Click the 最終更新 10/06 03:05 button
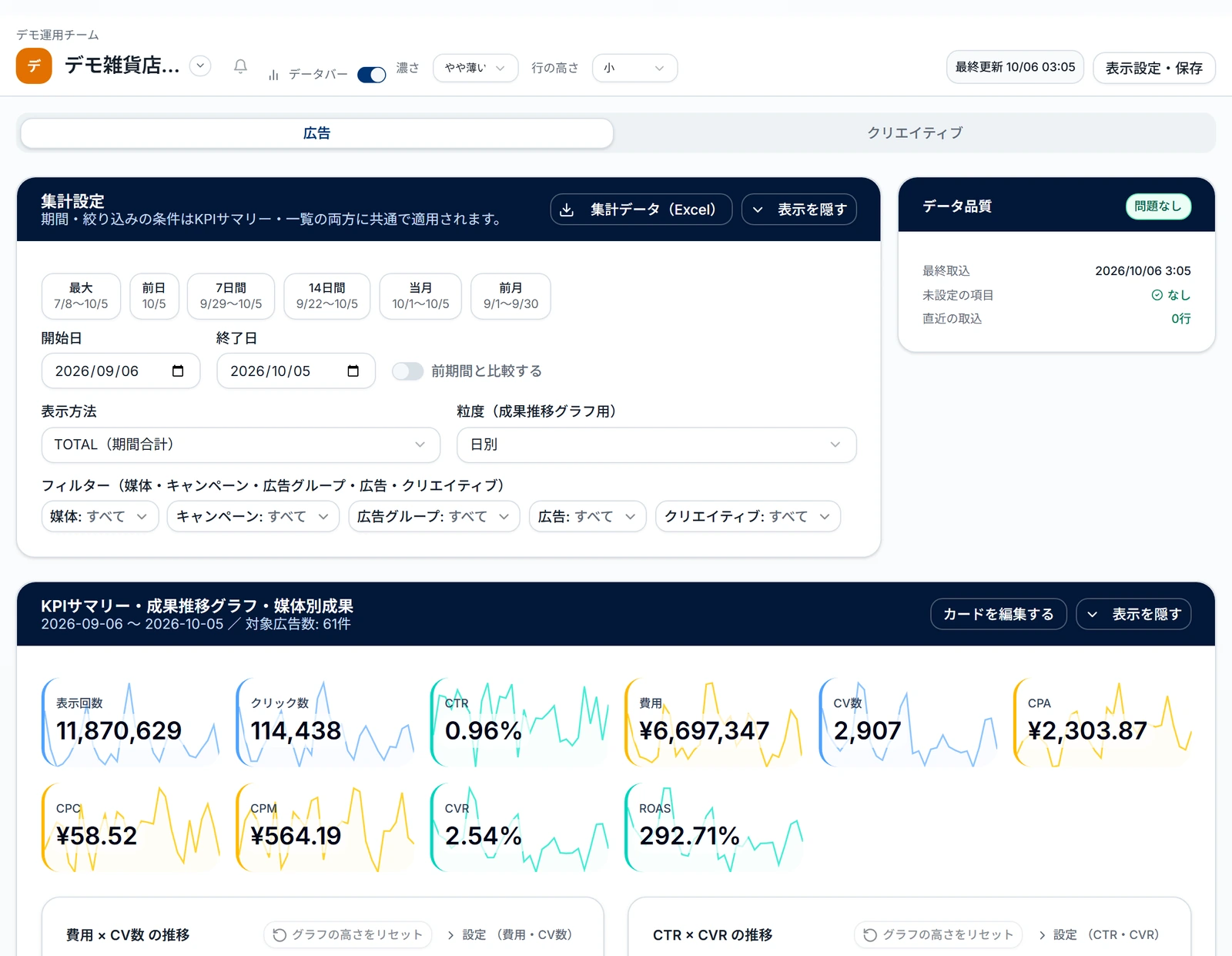This screenshot has height=956, width=1232. pos(1015,67)
